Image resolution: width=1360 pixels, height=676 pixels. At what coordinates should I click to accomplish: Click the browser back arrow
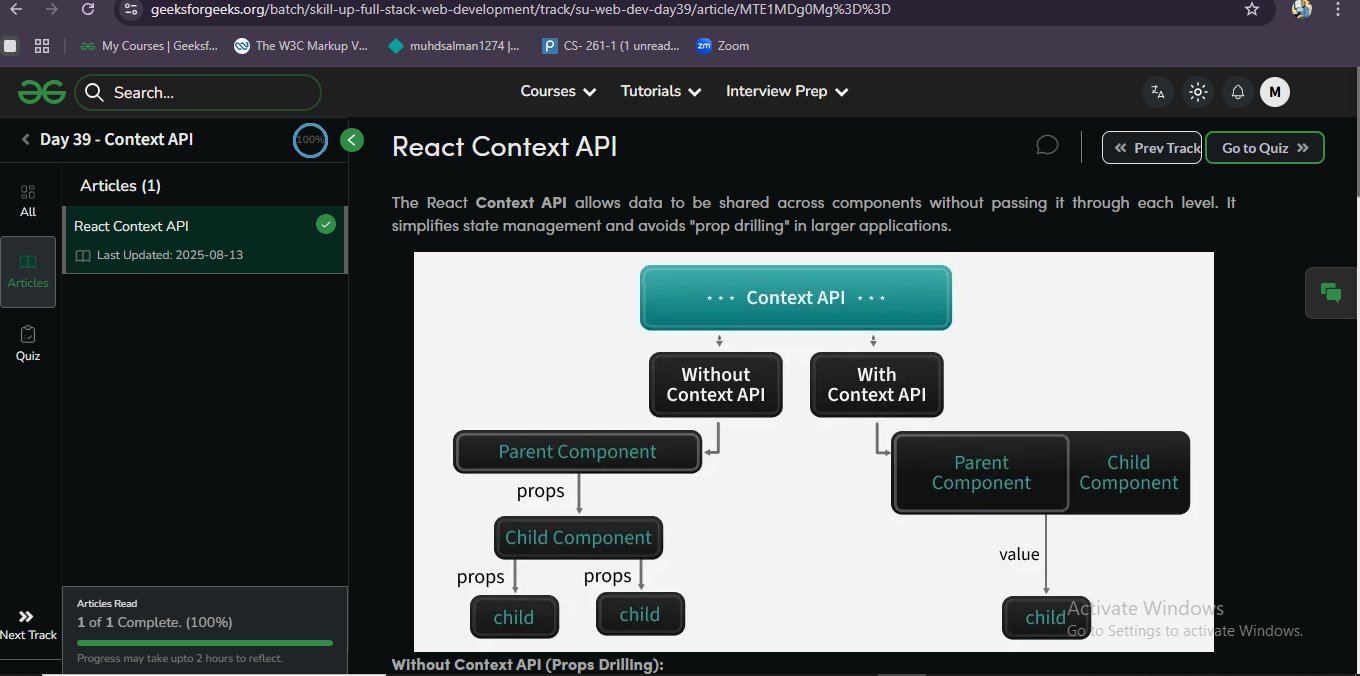pyautogui.click(x=16, y=9)
